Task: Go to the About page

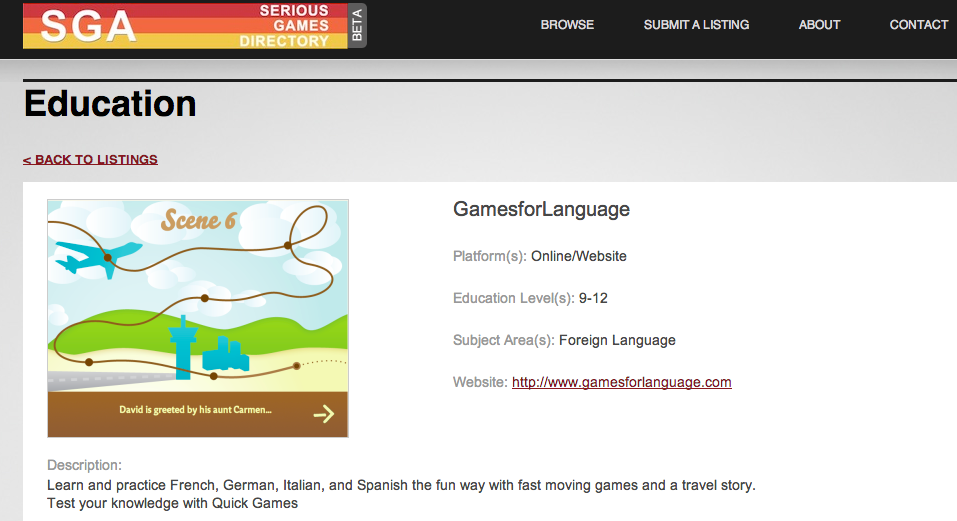Action: 819,25
